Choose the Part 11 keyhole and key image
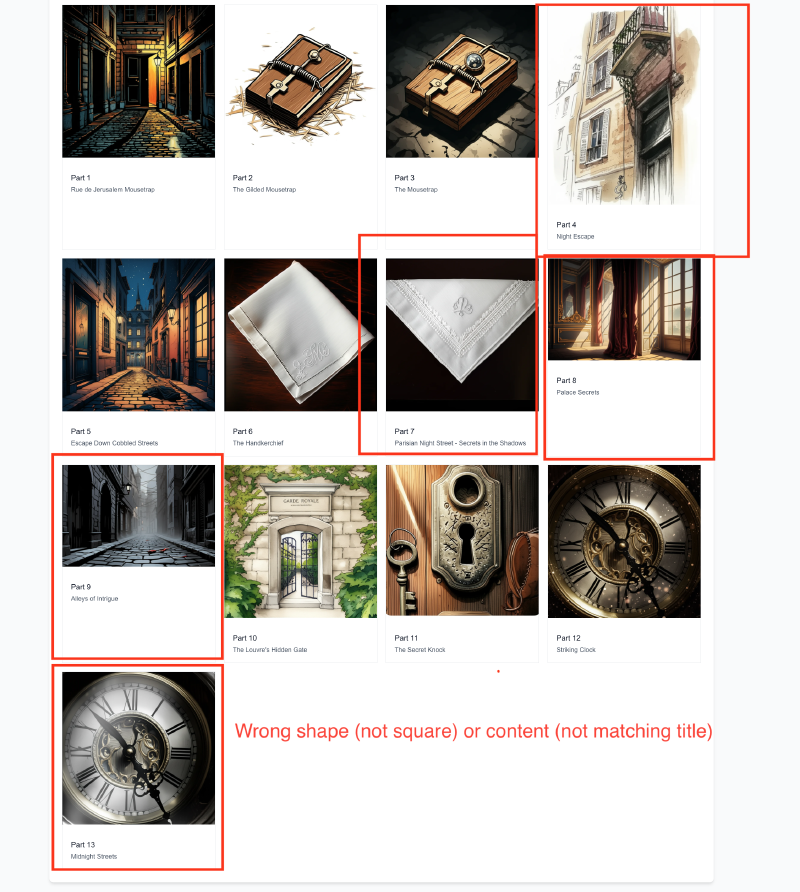This screenshot has width=800, height=892. click(x=462, y=541)
